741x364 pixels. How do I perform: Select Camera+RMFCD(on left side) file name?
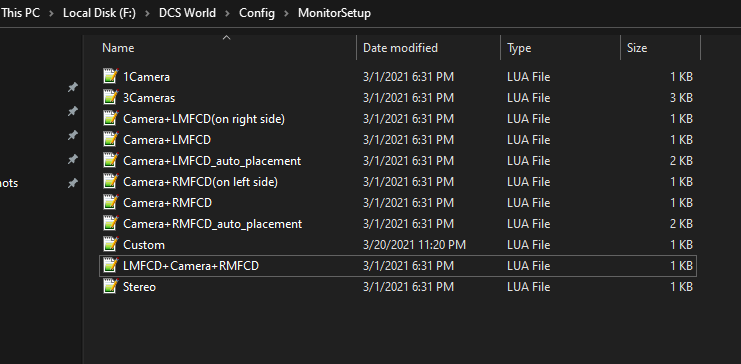[200, 182]
